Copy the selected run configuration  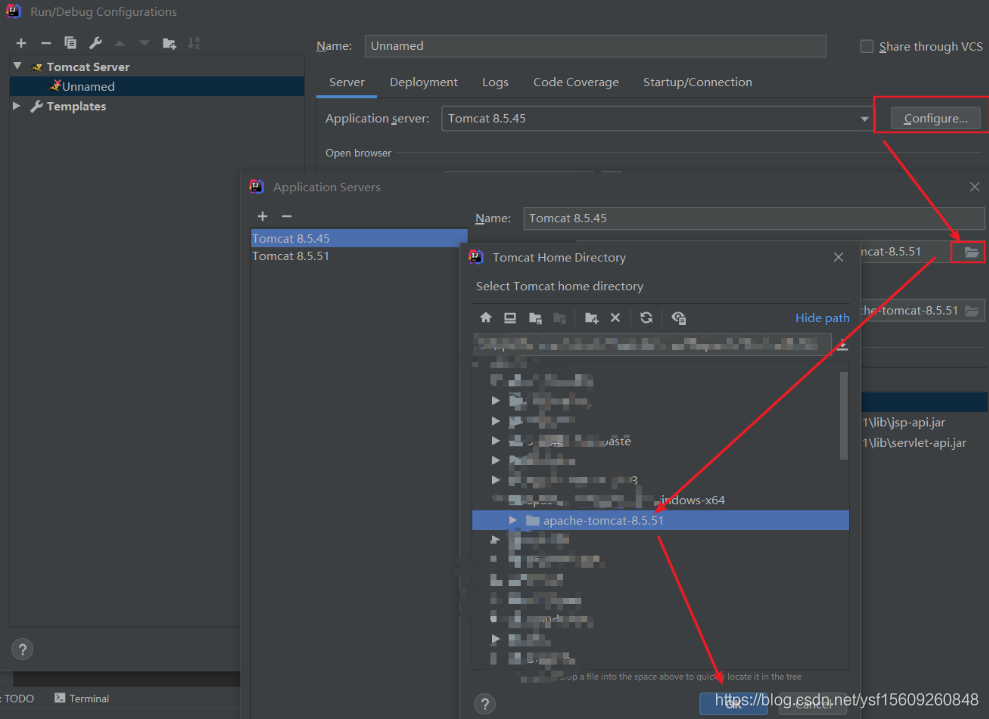click(x=70, y=43)
